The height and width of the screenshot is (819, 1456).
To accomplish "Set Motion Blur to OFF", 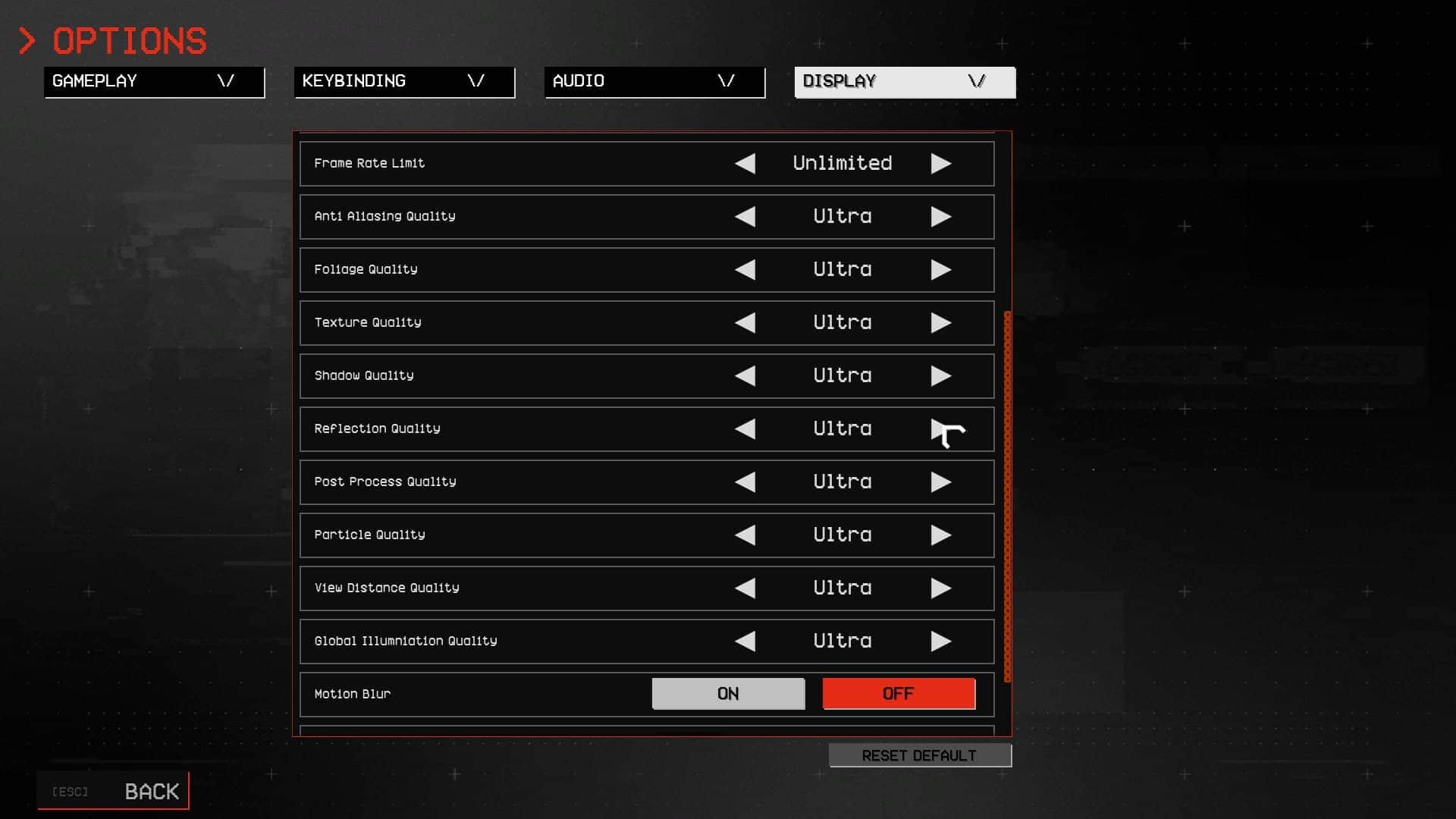I will tap(899, 694).
